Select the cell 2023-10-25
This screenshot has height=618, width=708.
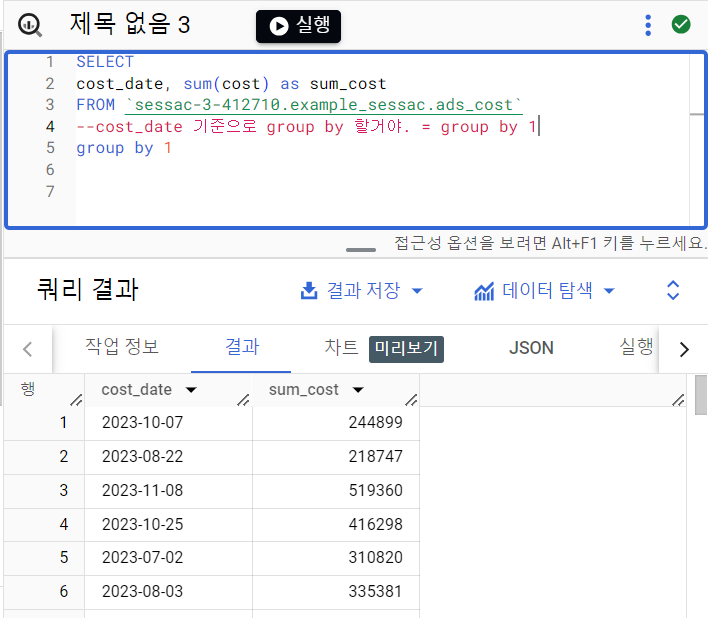click(142, 524)
